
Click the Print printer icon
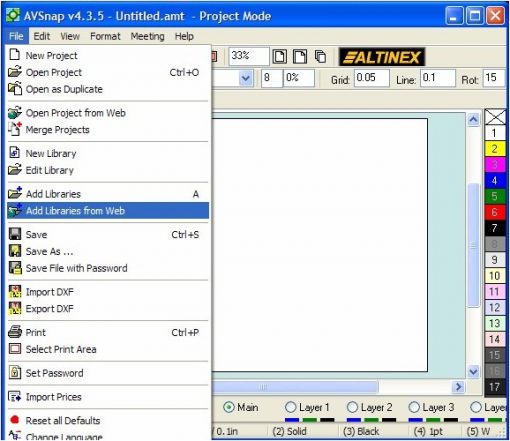(x=15, y=332)
